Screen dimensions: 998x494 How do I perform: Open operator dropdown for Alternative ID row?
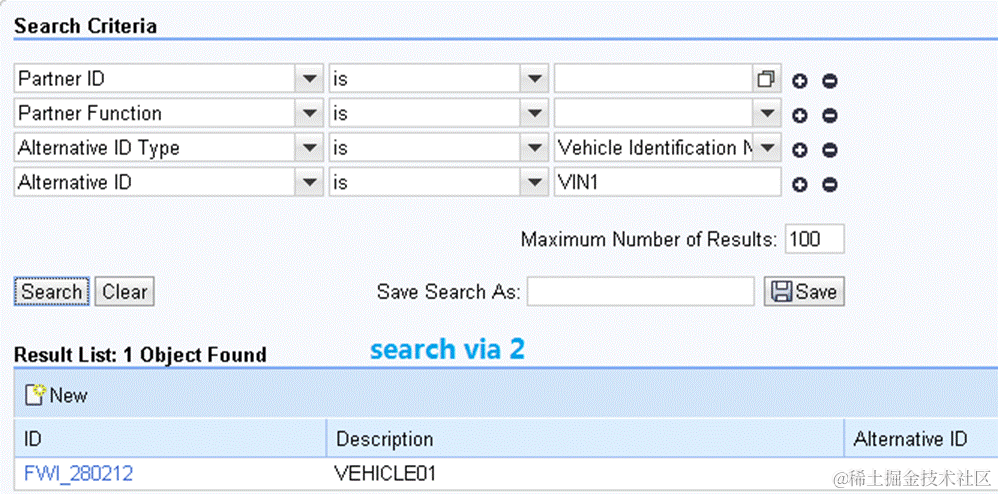coord(535,183)
